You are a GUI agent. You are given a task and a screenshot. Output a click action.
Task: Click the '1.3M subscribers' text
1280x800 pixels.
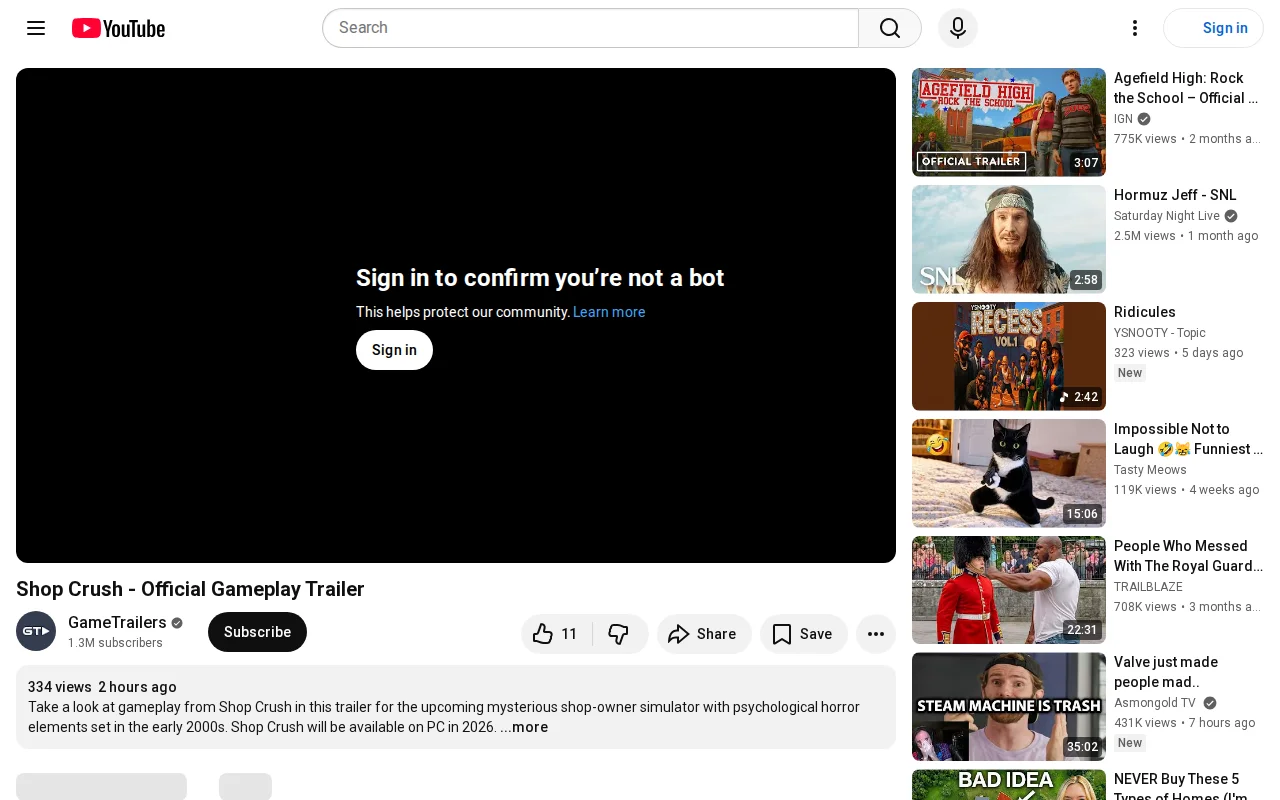[x=115, y=643]
